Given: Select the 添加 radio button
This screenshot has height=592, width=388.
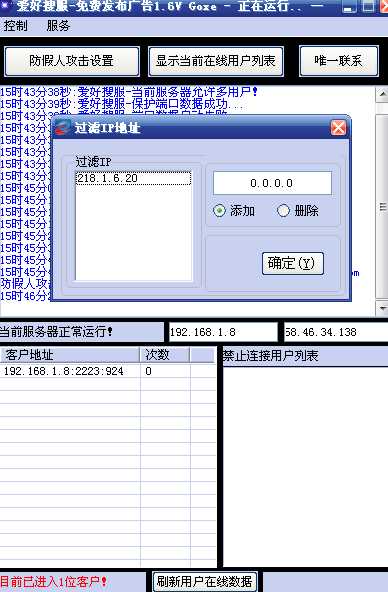Looking at the screenshot, I should [x=219, y=210].
